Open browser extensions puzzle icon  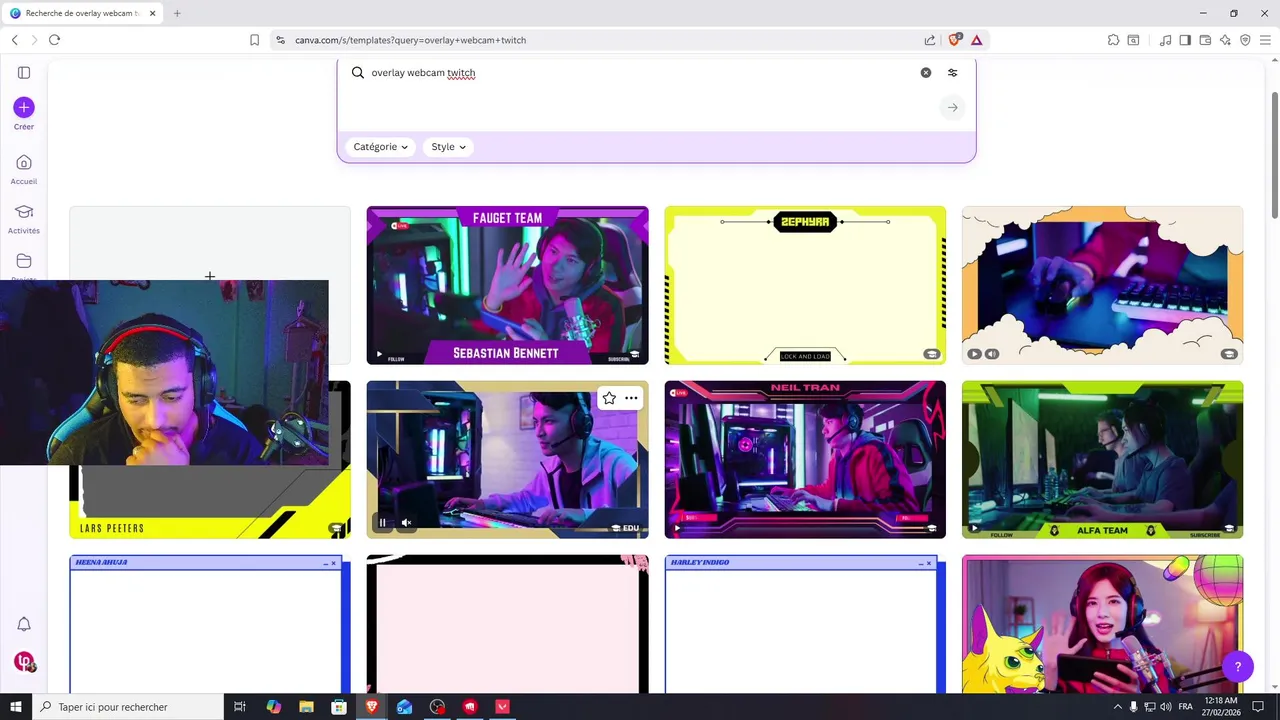(x=1113, y=40)
